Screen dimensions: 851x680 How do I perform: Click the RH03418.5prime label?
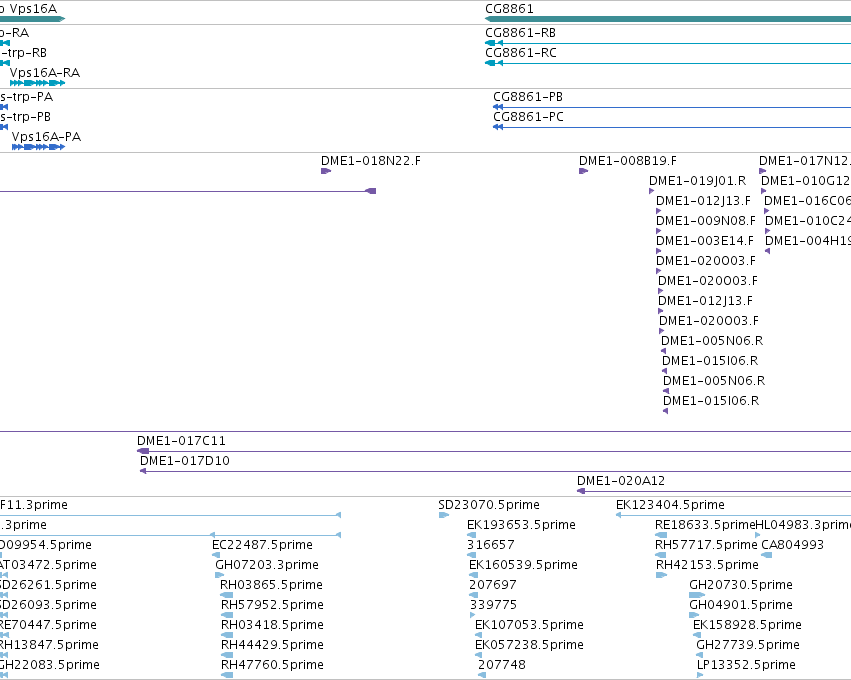(x=272, y=625)
